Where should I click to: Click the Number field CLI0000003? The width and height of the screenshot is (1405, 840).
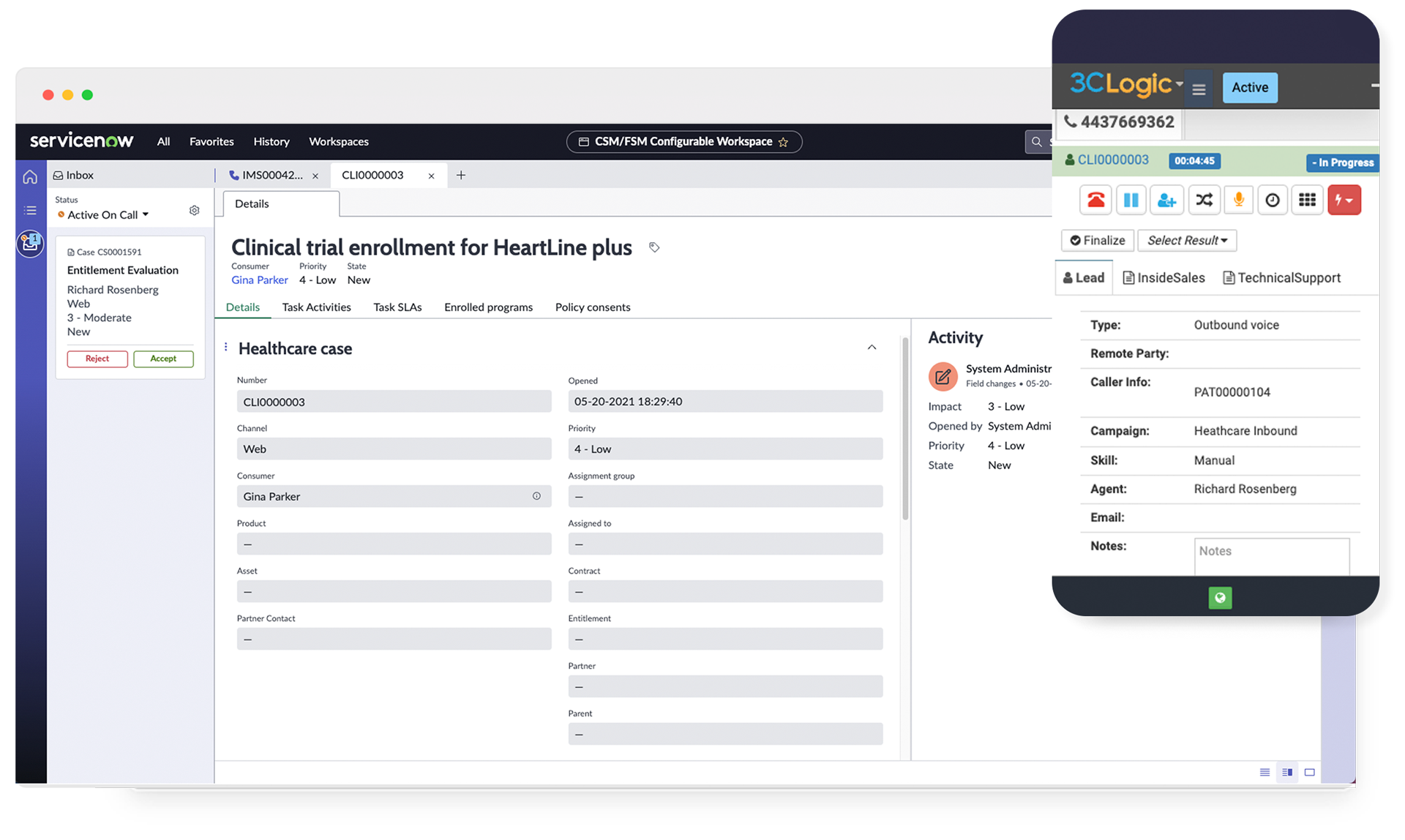click(394, 402)
